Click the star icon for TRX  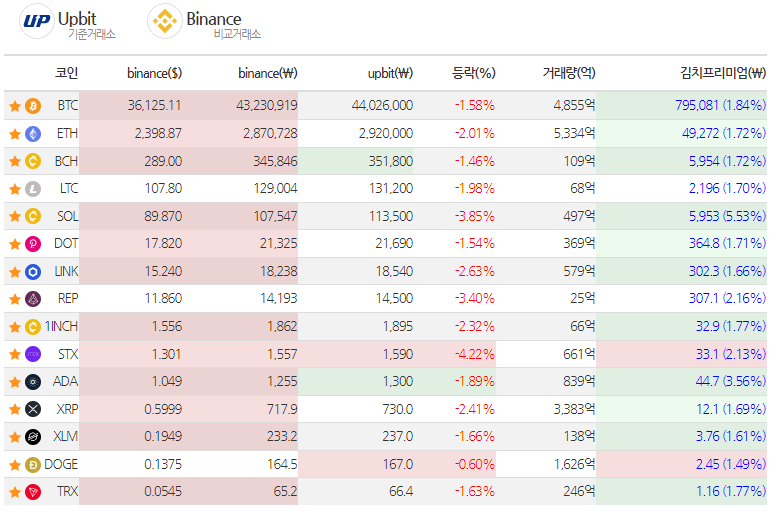pyautogui.click(x=15, y=492)
